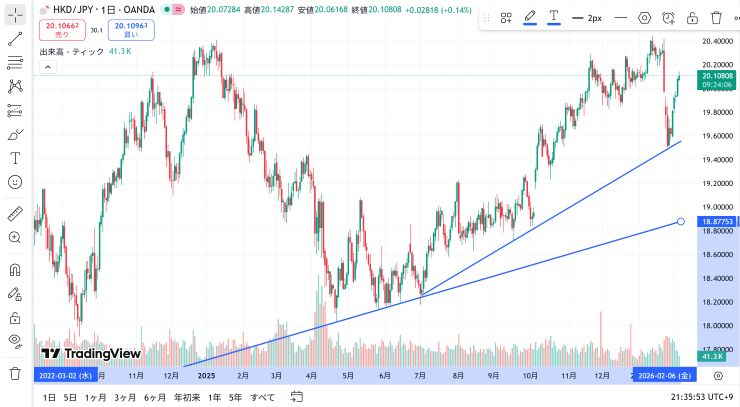Select the trend line drawing tool
The width and height of the screenshot is (740, 407).
[x=15, y=40]
